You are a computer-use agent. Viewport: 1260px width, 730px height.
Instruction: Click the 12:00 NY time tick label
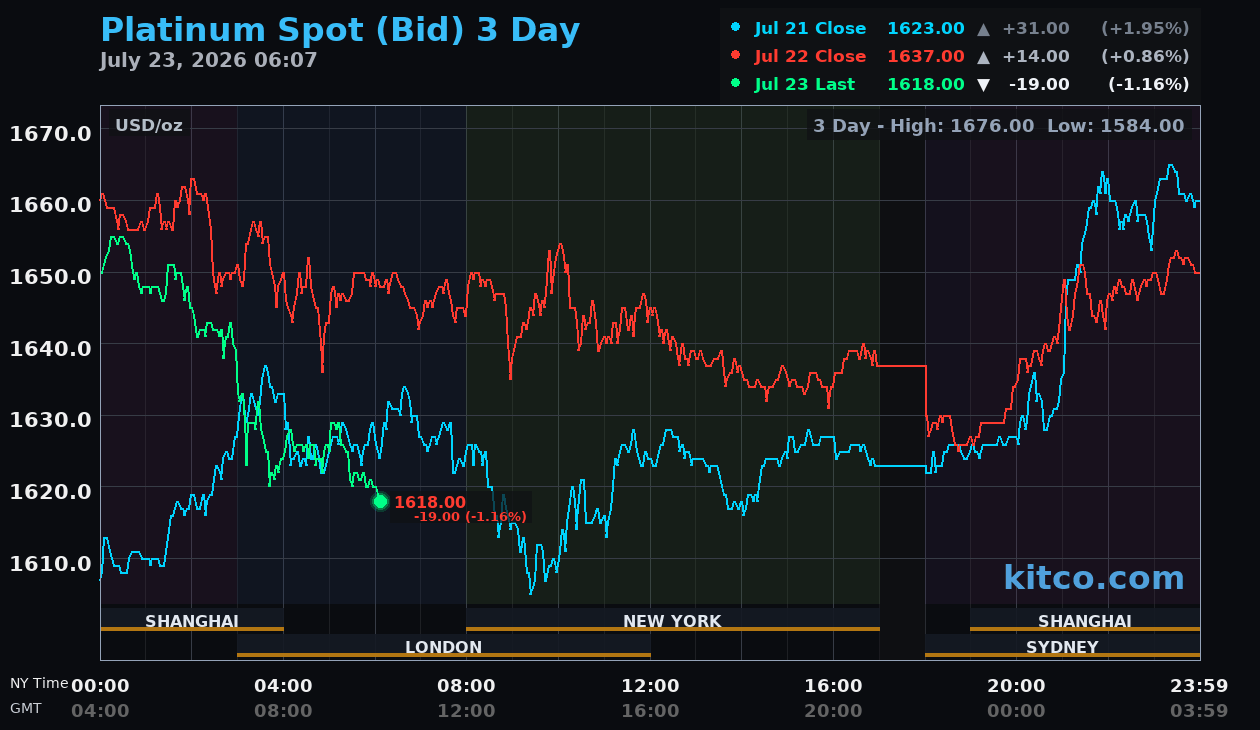(650, 686)
